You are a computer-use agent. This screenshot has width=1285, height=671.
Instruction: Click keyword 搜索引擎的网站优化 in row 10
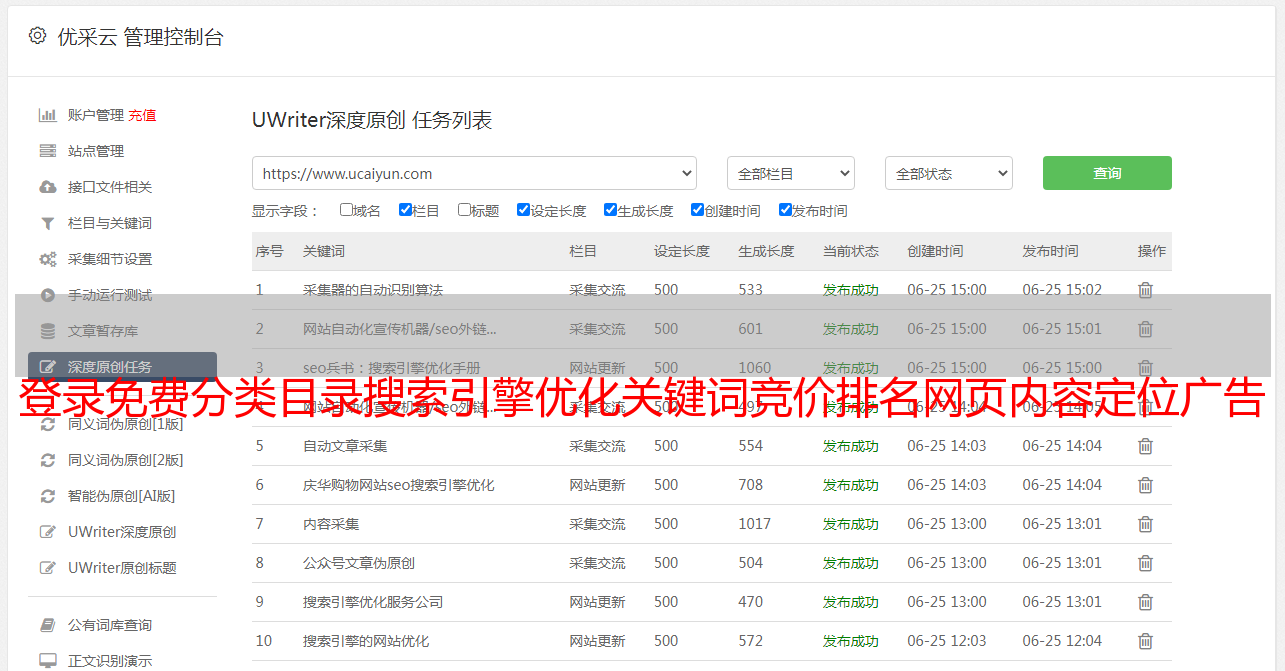[x=365, y=641]
